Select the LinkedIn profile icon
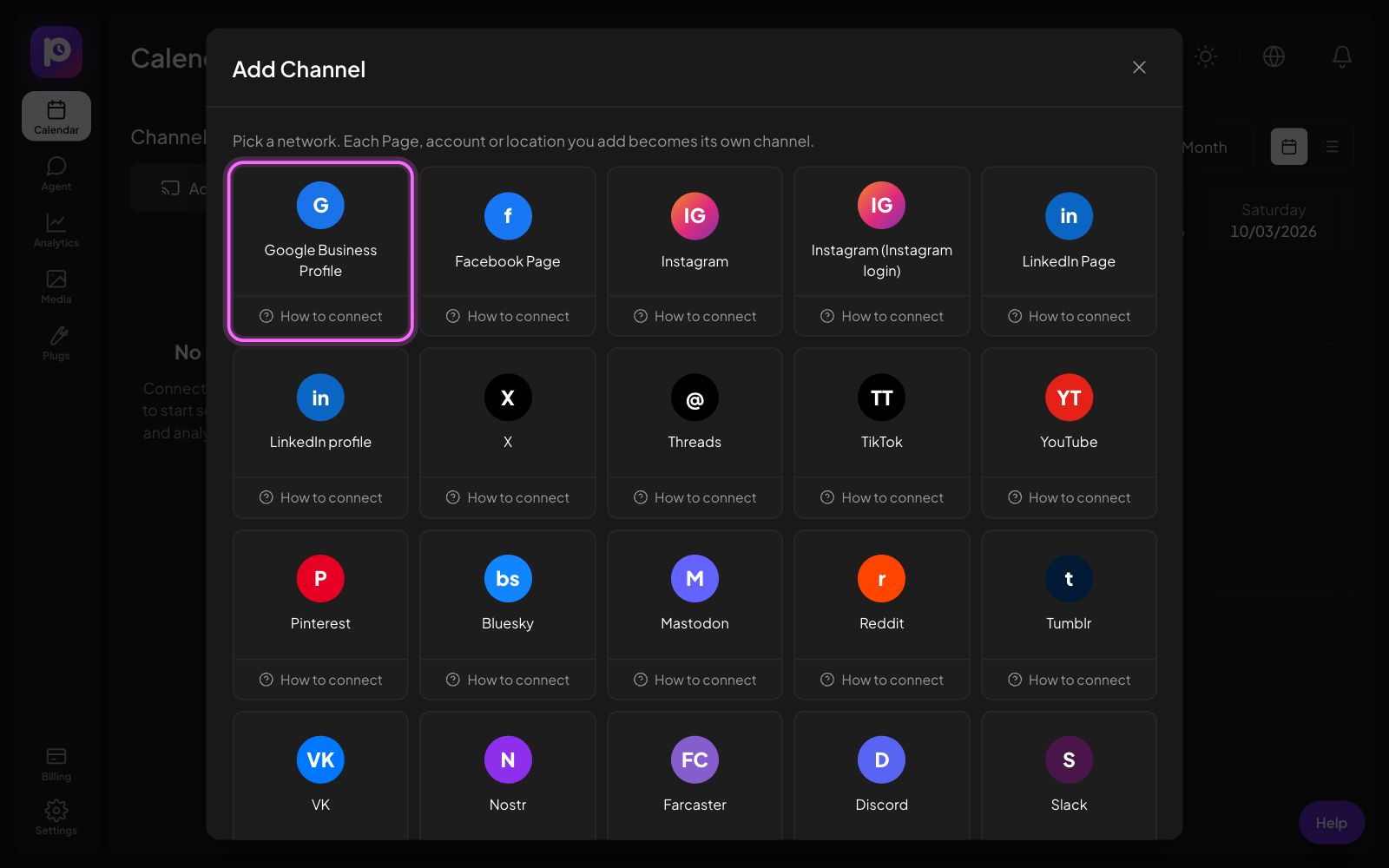Screen dimensions: 1389x868 point(320,398)
